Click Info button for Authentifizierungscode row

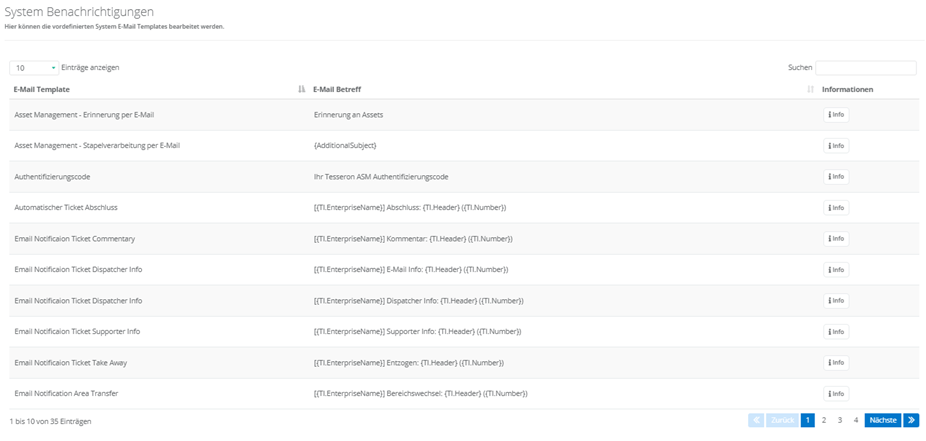(836, 177)
